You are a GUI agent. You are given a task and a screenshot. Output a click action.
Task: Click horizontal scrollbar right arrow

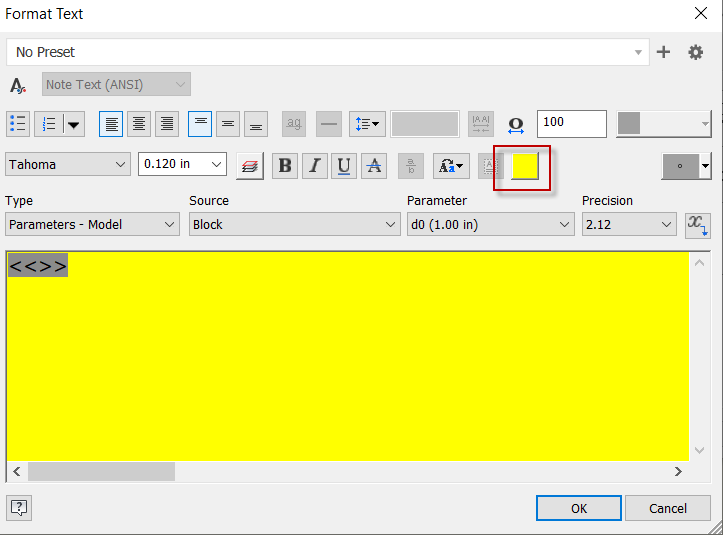(x=678, y=471)
